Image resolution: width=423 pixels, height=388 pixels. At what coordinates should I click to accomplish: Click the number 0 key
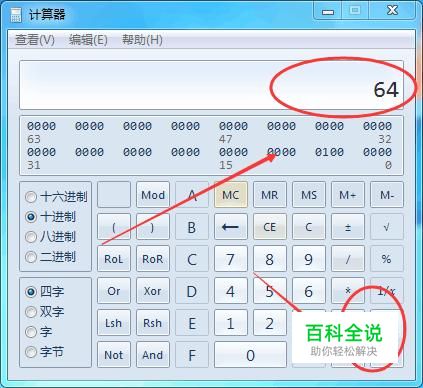point(250,355)
